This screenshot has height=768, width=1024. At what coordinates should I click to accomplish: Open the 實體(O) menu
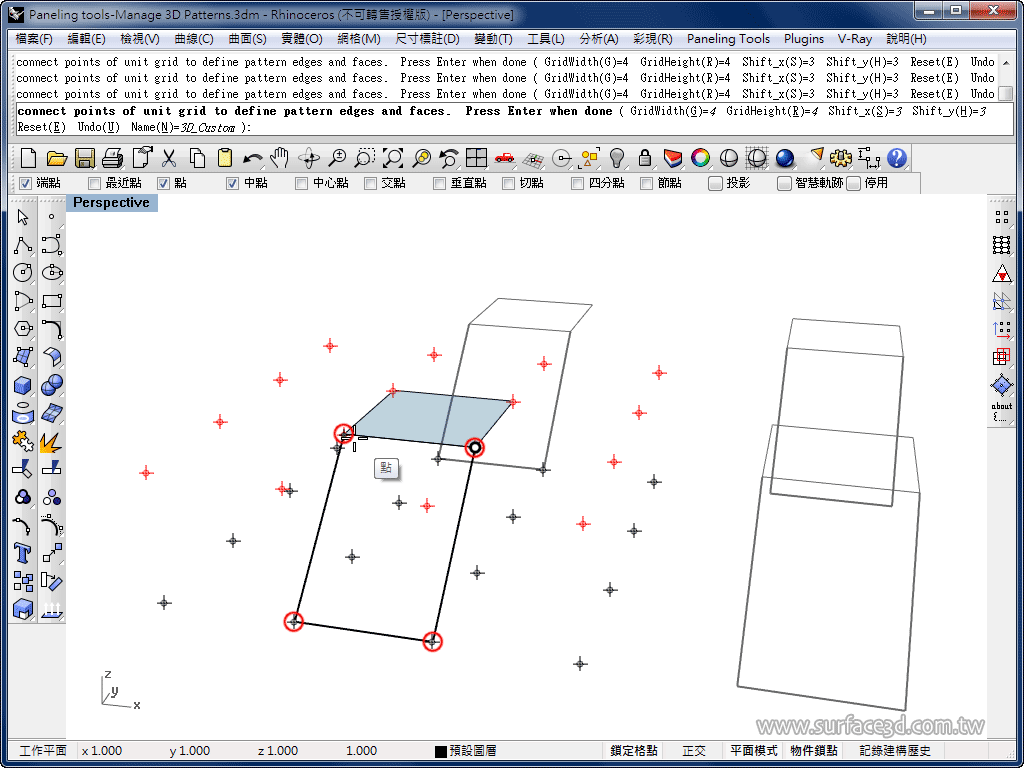pos(302,39)
